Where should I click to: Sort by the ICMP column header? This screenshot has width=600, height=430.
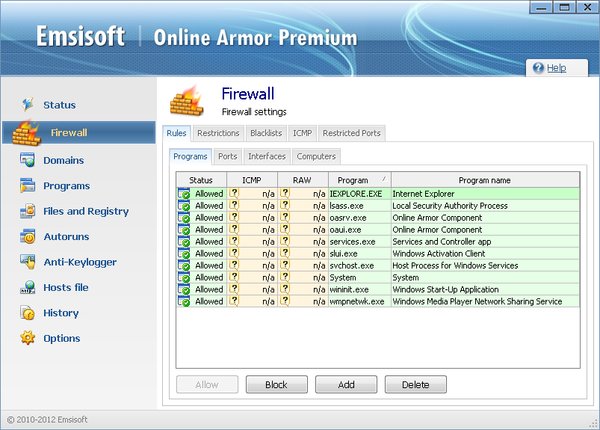252,180
